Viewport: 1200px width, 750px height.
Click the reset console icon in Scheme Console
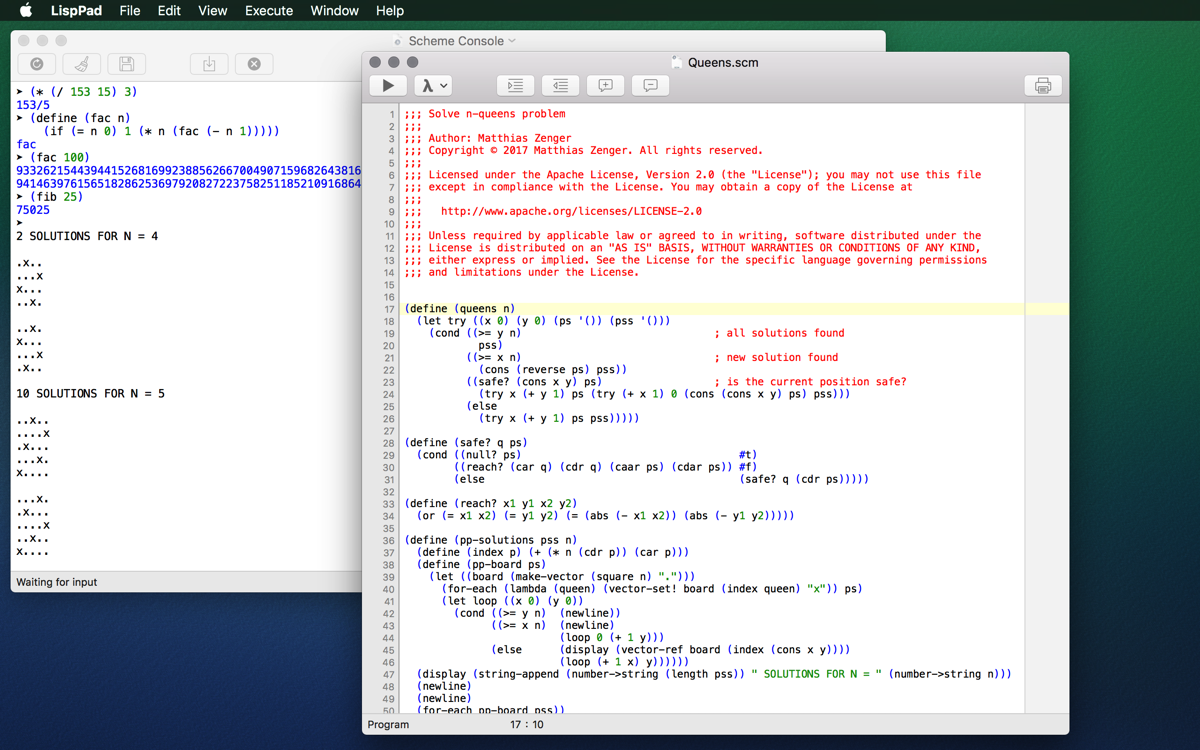point(36,64)
